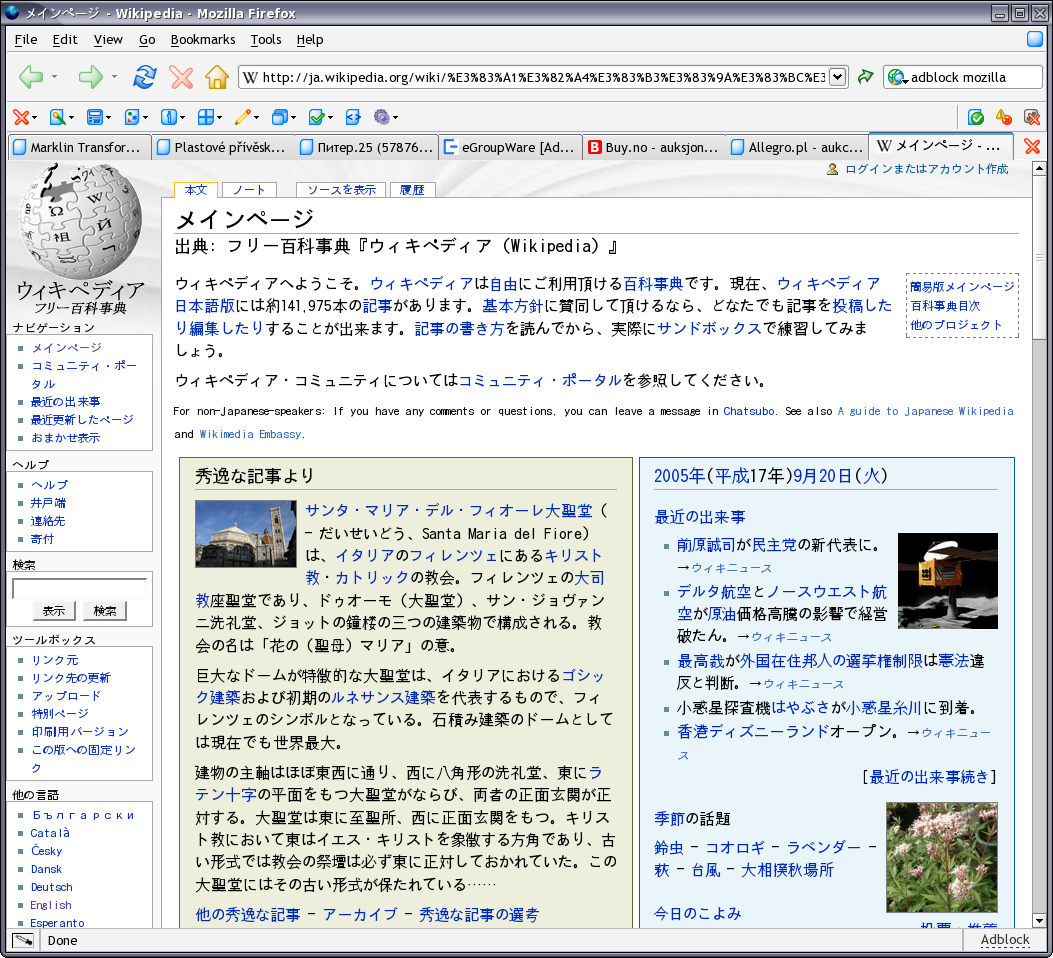The image size is (1053, 958).
Task: Click the page scrollbar up arrow
Action: [1039, 169]
